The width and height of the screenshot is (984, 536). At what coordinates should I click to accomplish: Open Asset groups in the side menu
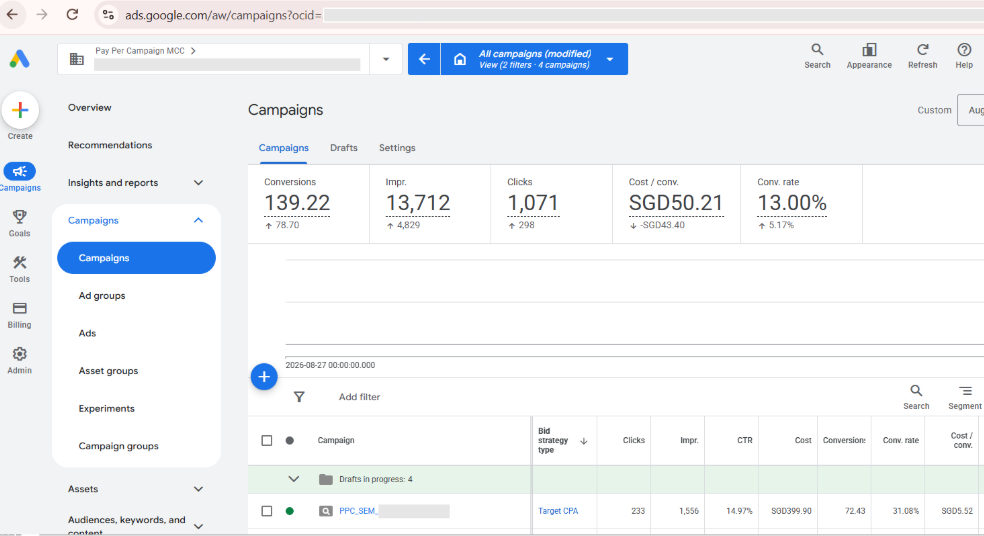[108, 371]
